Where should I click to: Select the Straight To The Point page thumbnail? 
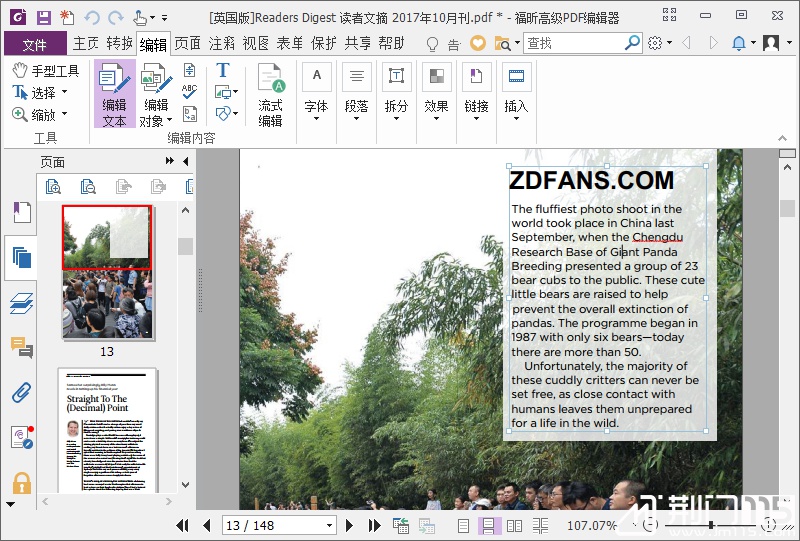point(107,430)
